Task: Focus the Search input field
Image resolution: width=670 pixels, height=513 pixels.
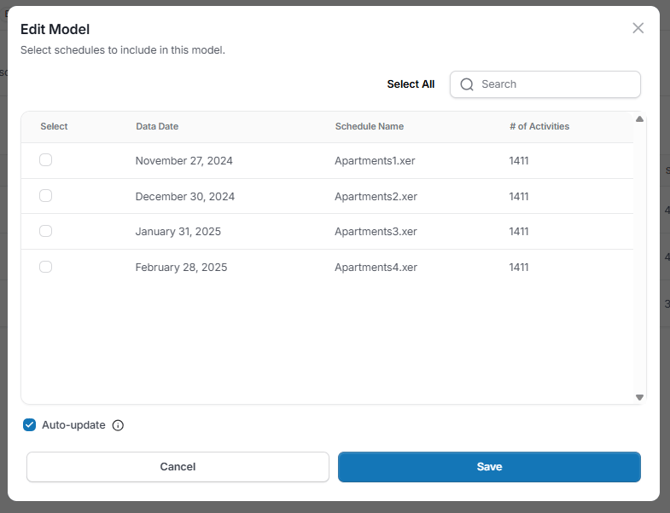Action: (x=545, y=84)
